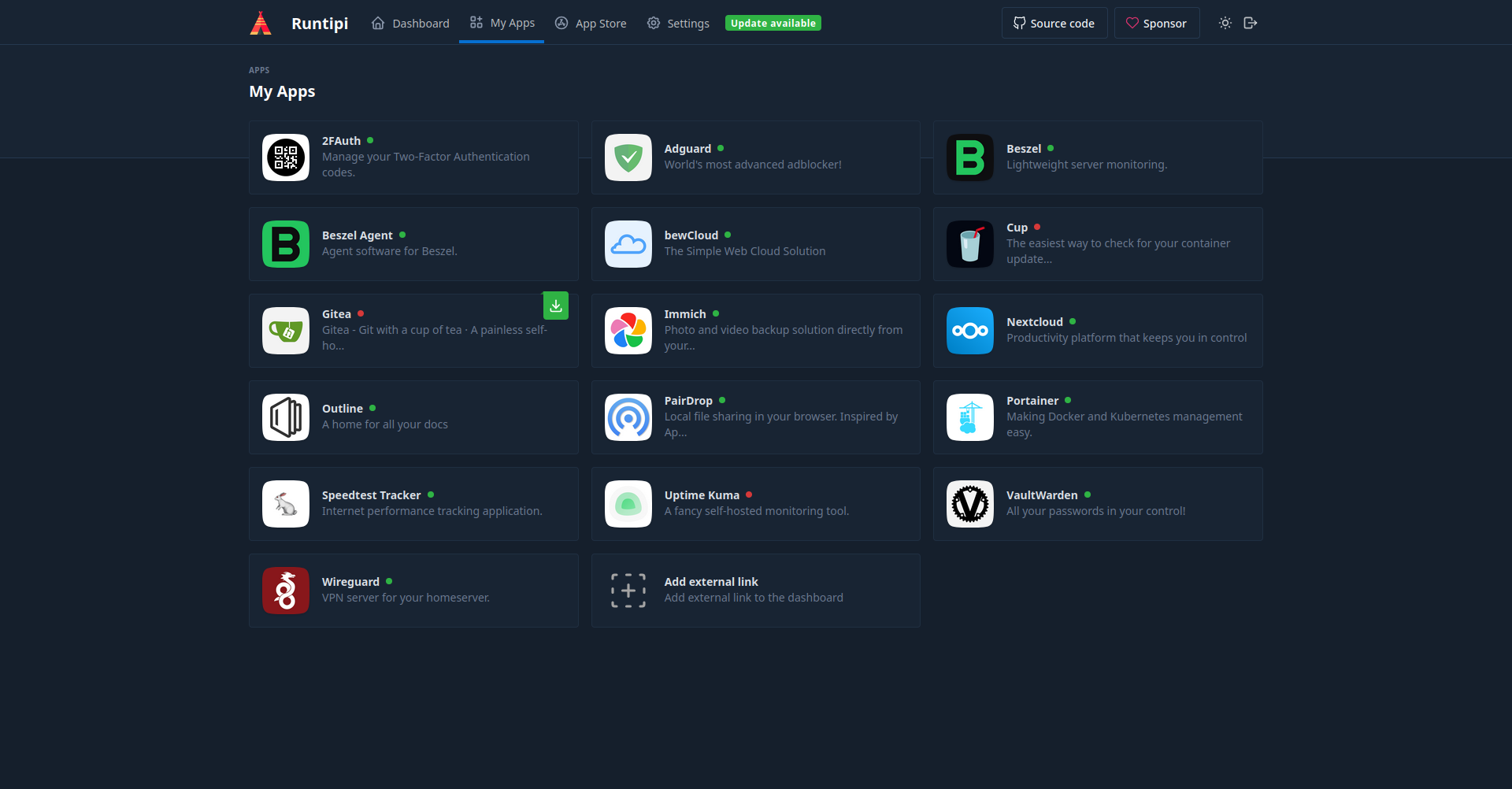Open the Uptime Kuma monitoring icon

628,504
